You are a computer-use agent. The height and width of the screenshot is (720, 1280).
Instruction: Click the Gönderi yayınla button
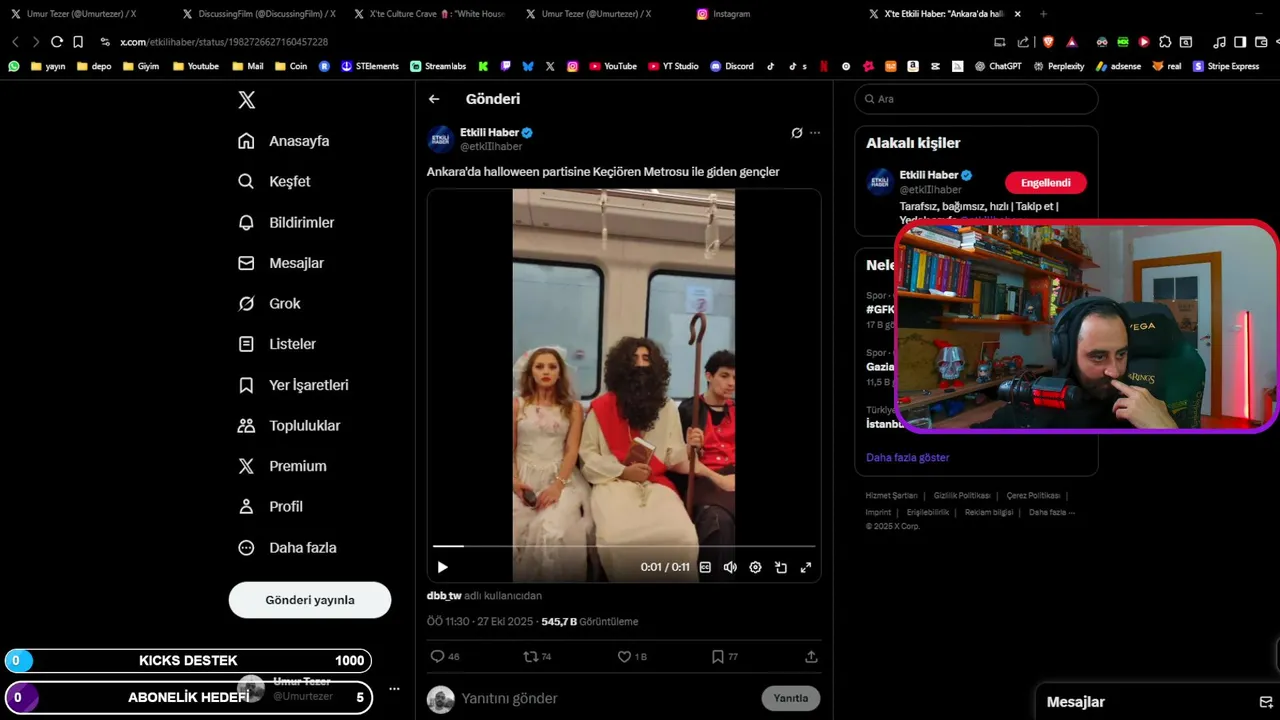click(310, 600)
